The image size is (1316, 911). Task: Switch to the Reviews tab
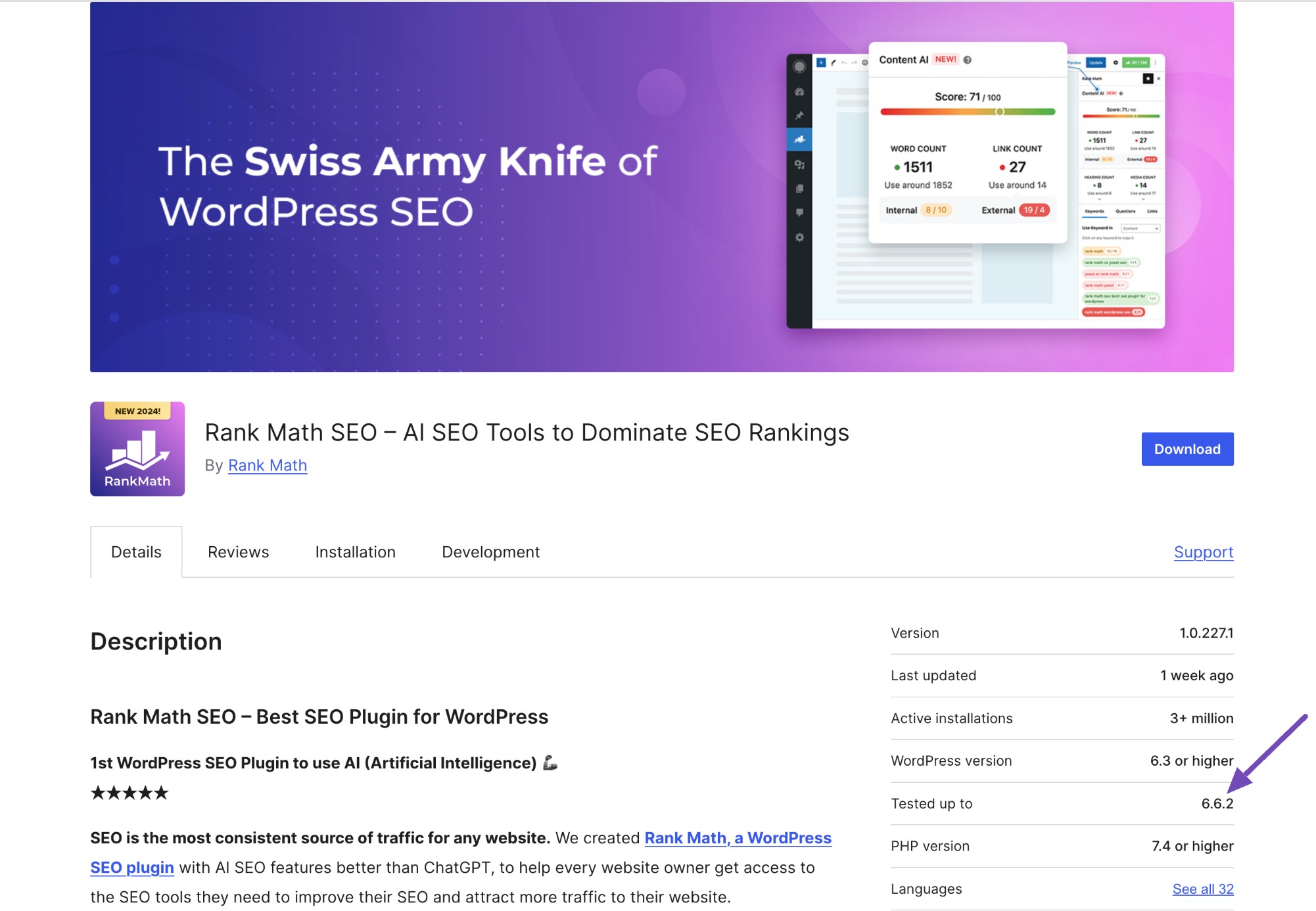(x=239, y=552)
